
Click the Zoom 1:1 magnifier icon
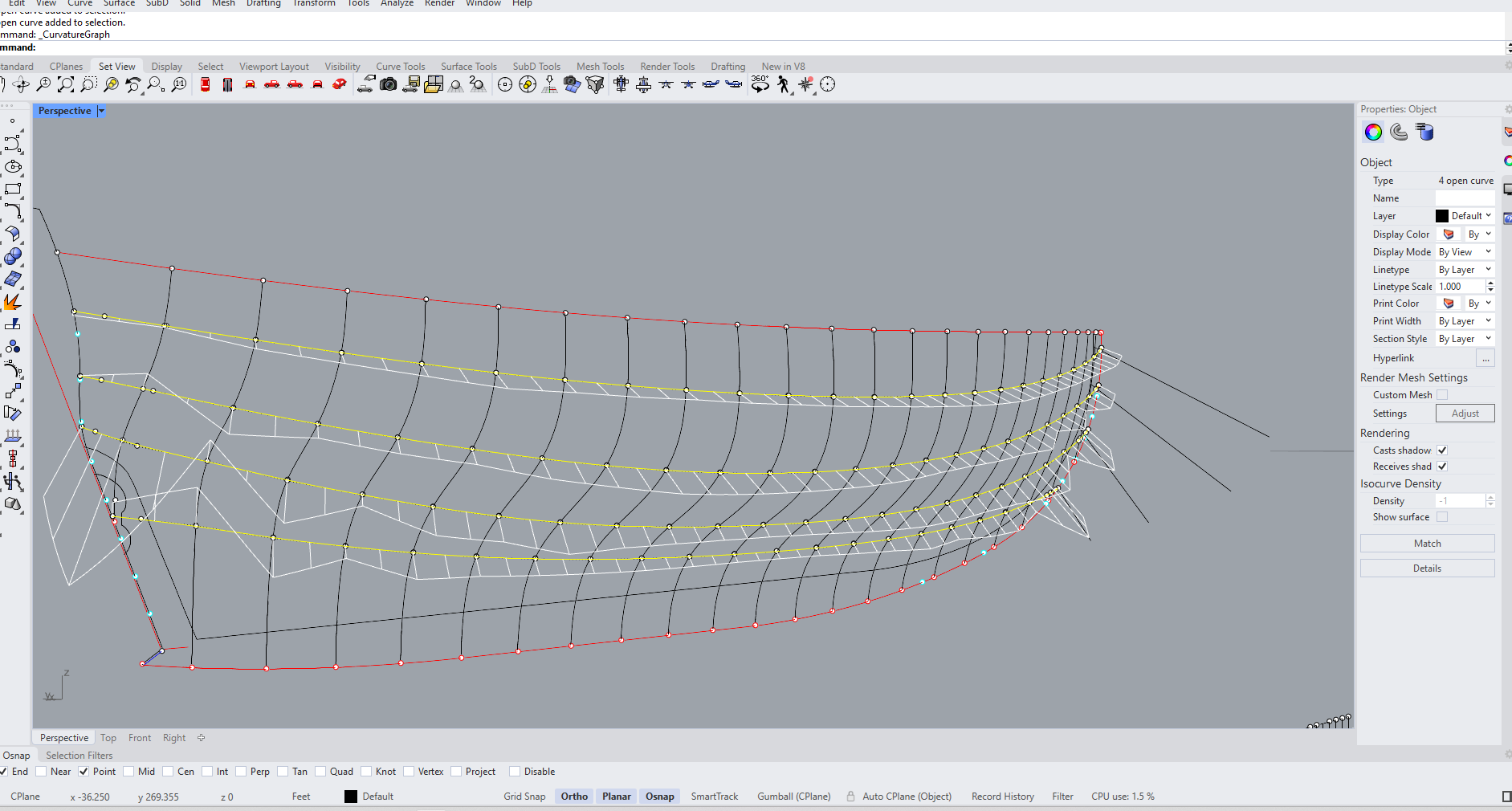(x=179, y=84)
